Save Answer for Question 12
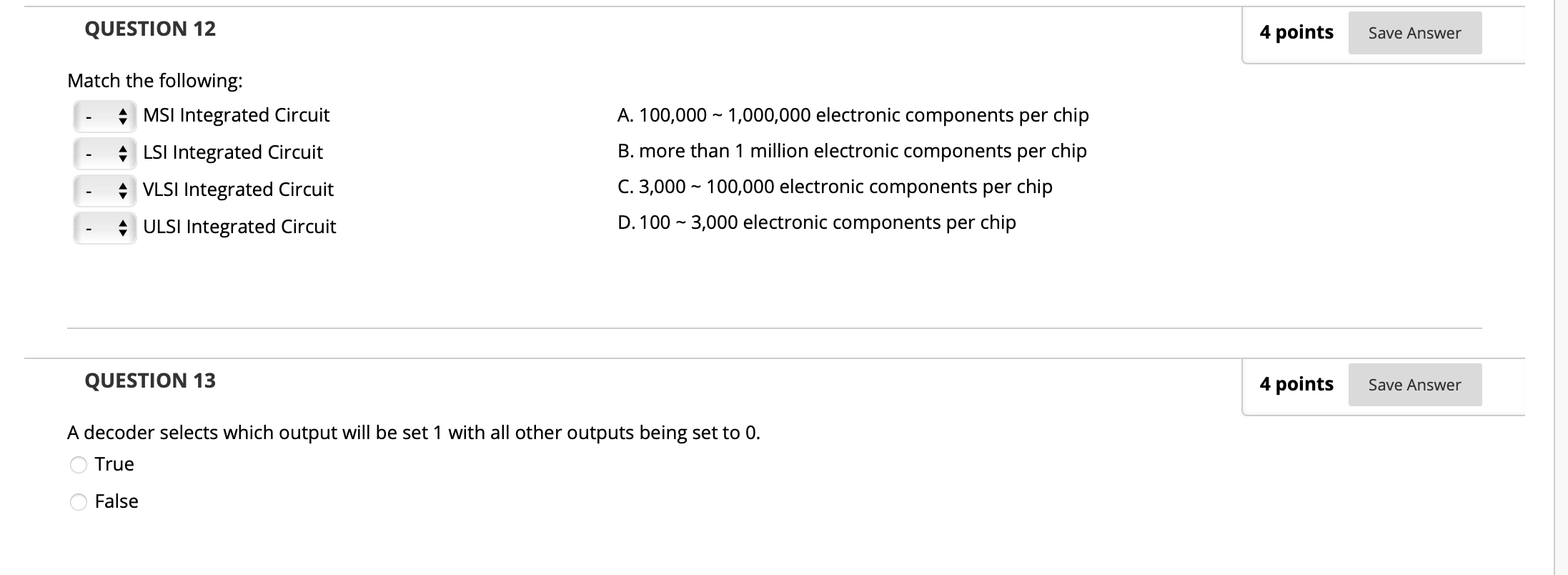This screenshot has width=1568, height=575. tap(1416, 32)
